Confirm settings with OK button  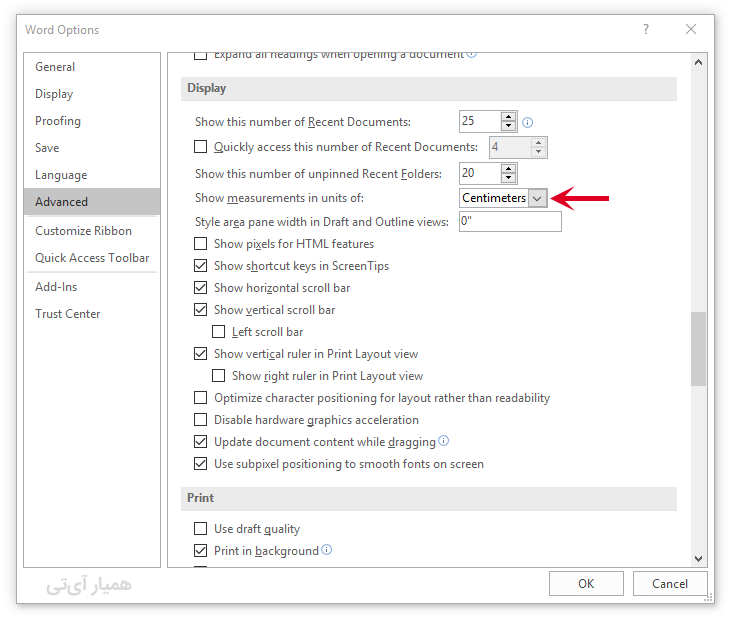click(586, 584)
